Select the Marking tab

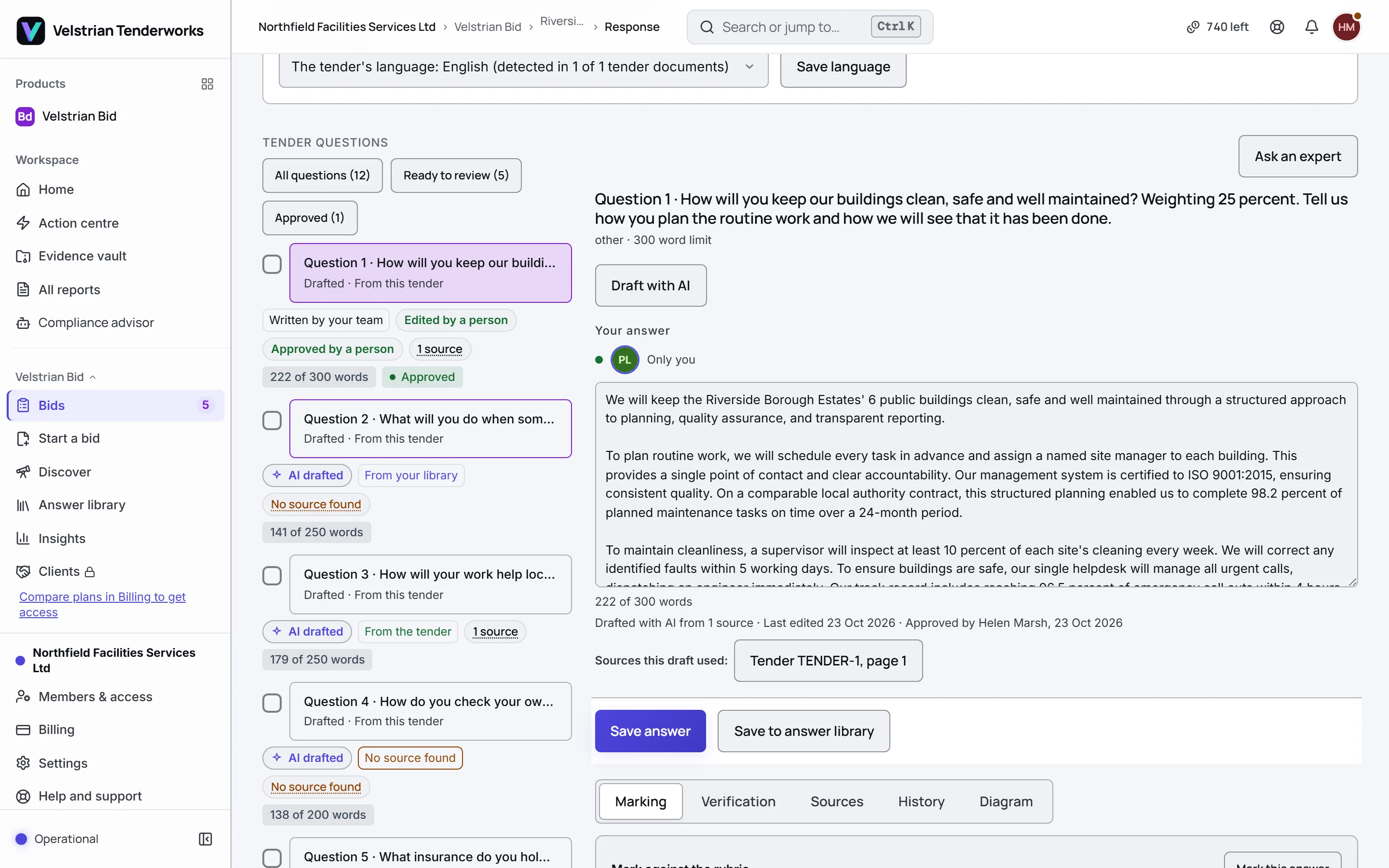(x=640, y=801)
